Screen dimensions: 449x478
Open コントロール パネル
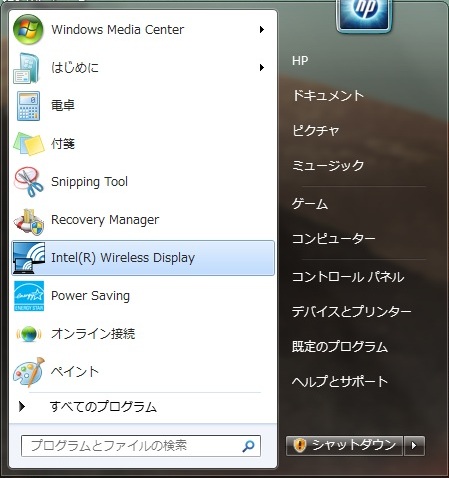click(x=348, y=277)
